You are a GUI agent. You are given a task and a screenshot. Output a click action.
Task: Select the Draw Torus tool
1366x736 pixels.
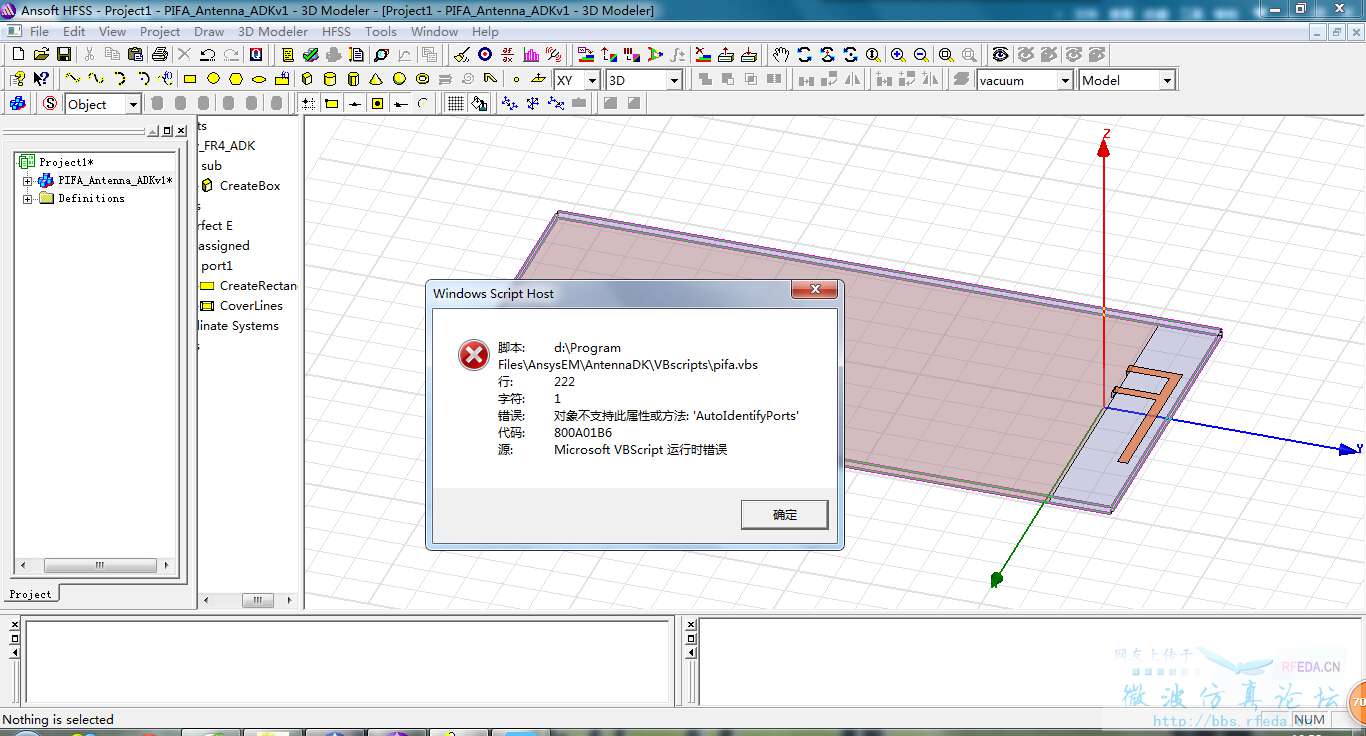[x=422, y=79]
